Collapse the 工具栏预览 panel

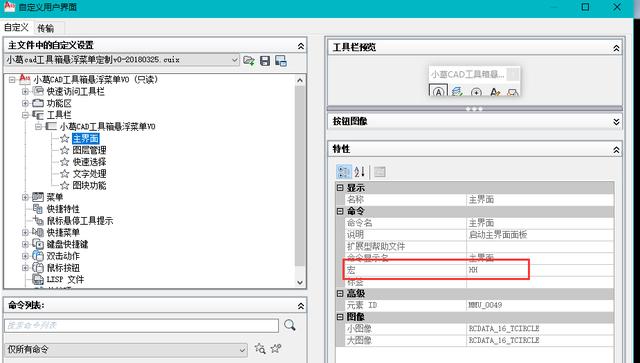[616, 48]
